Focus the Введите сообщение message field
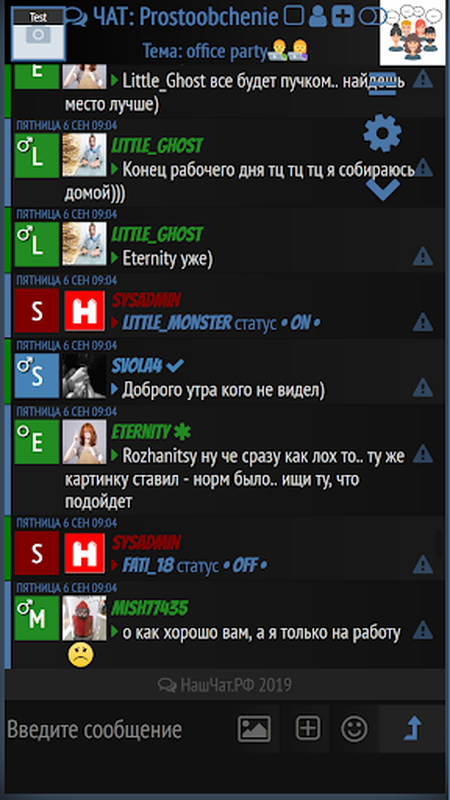This screenshot has height=800, width=450. [117, 729]
